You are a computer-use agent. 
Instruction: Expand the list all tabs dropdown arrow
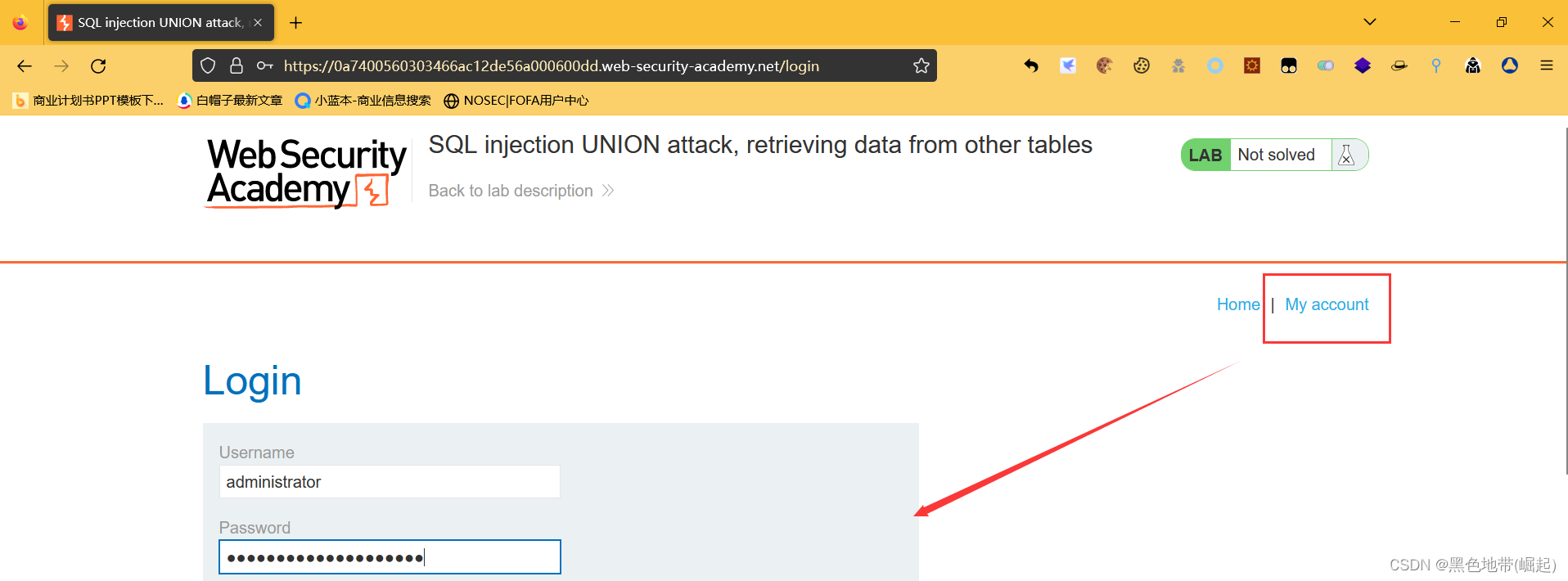pyautogui.click(x=1370, y=22)
